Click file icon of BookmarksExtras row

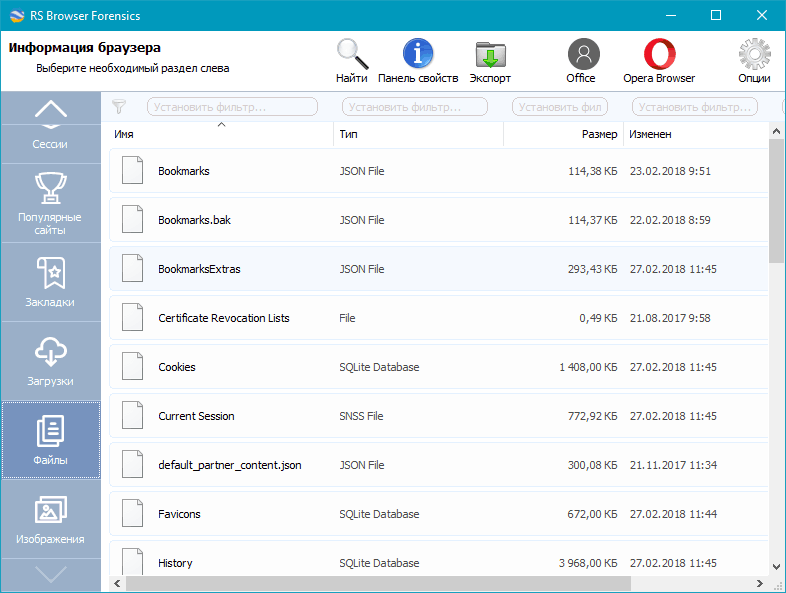click(x=132, y=268)
